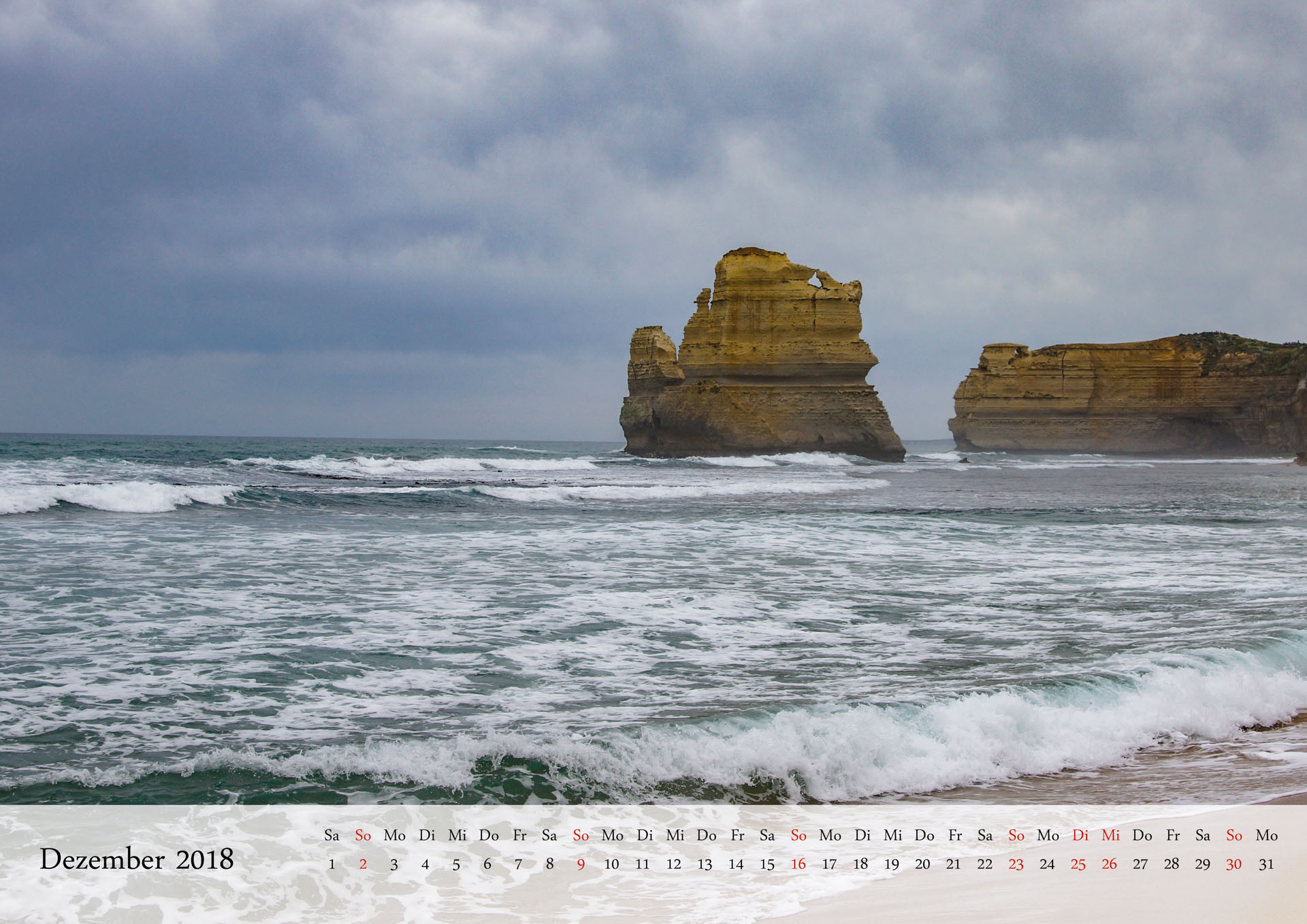
Task: Select date 10 in the calendar
Action: point(611,864)
